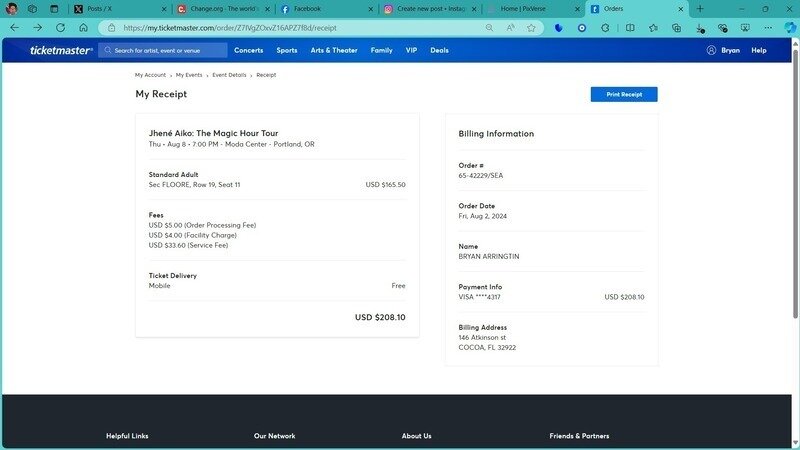Screen dimensions: 800x450
Task: Click the artist, event or venue search field
Action: click(163, 50)
